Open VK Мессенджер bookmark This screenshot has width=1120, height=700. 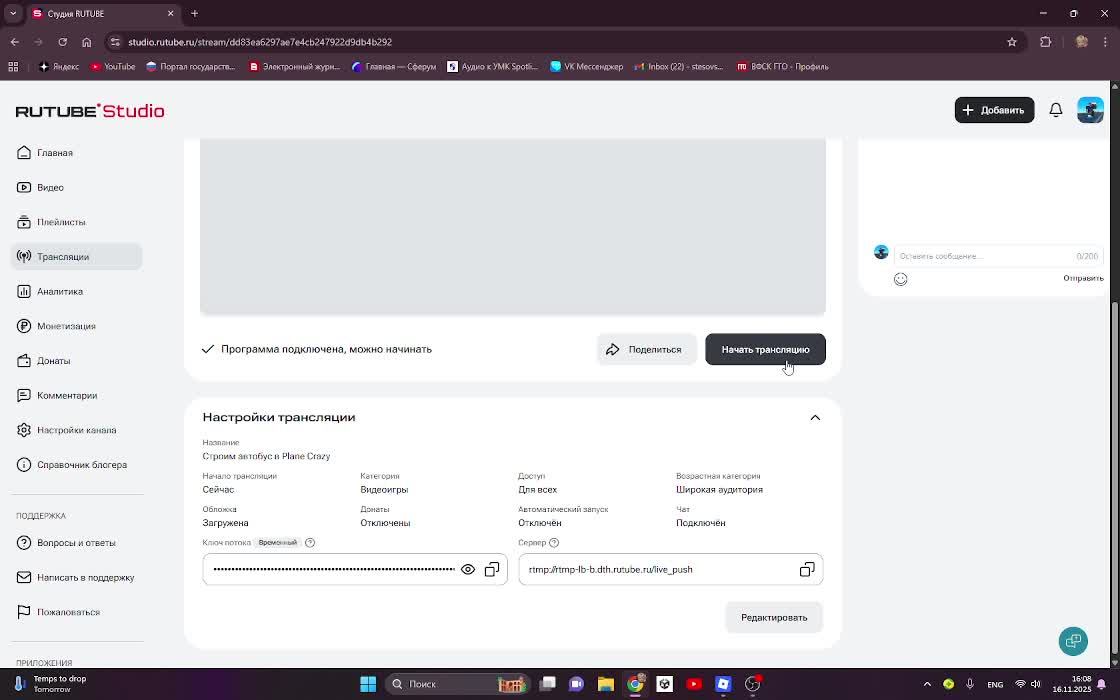586,66
